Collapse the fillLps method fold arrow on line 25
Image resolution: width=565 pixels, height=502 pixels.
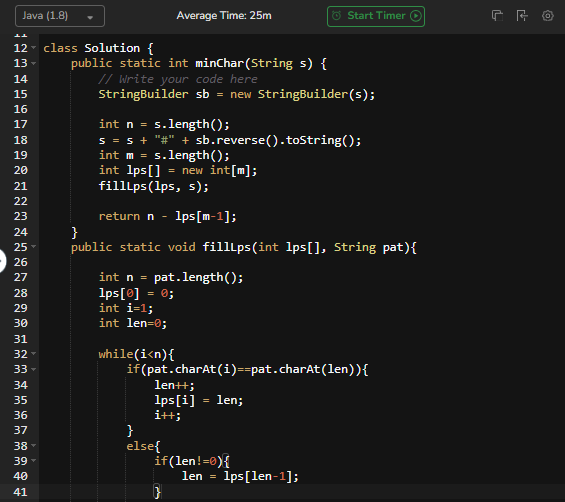[34, 246]
